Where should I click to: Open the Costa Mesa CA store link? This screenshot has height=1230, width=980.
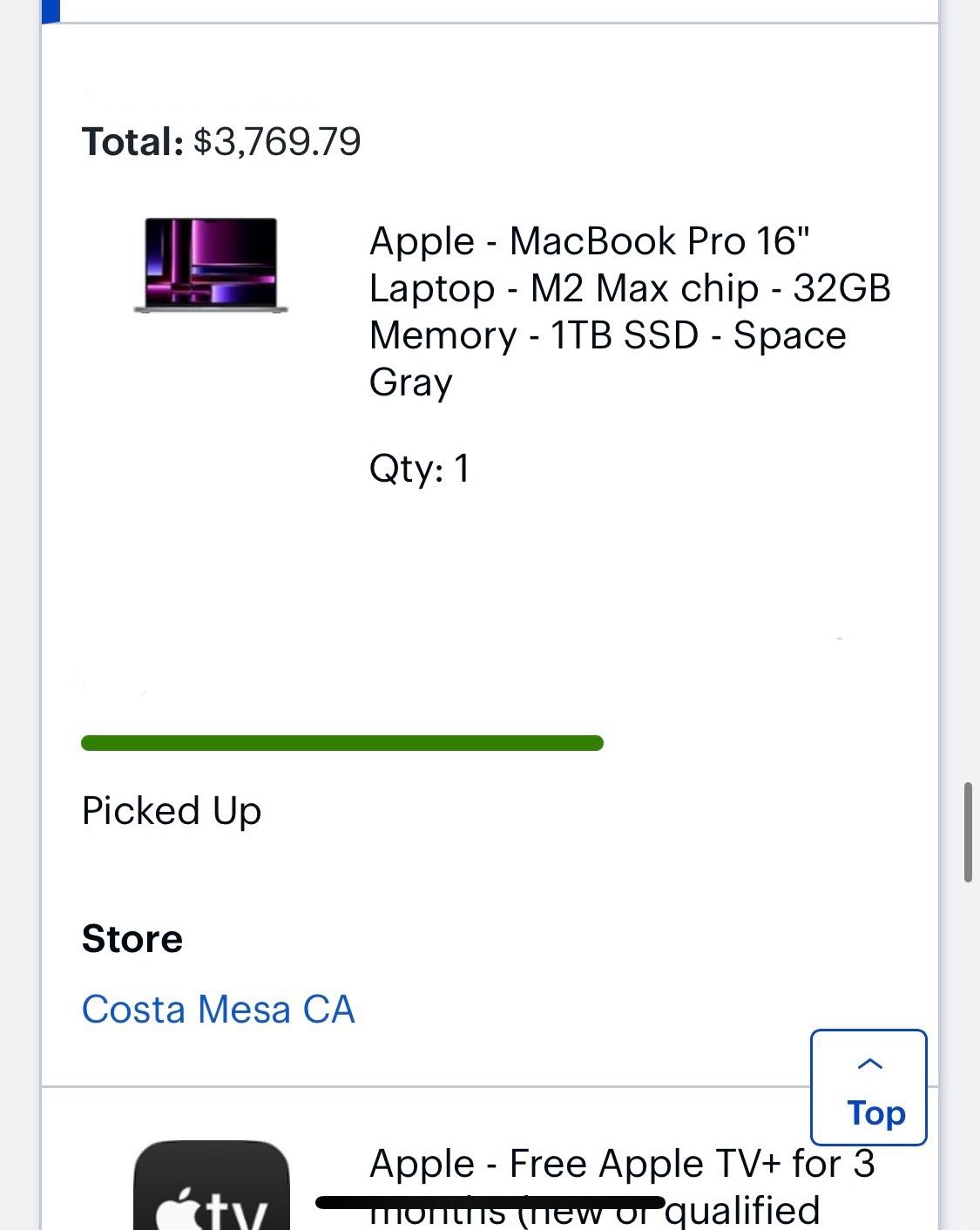point(218,1009)
